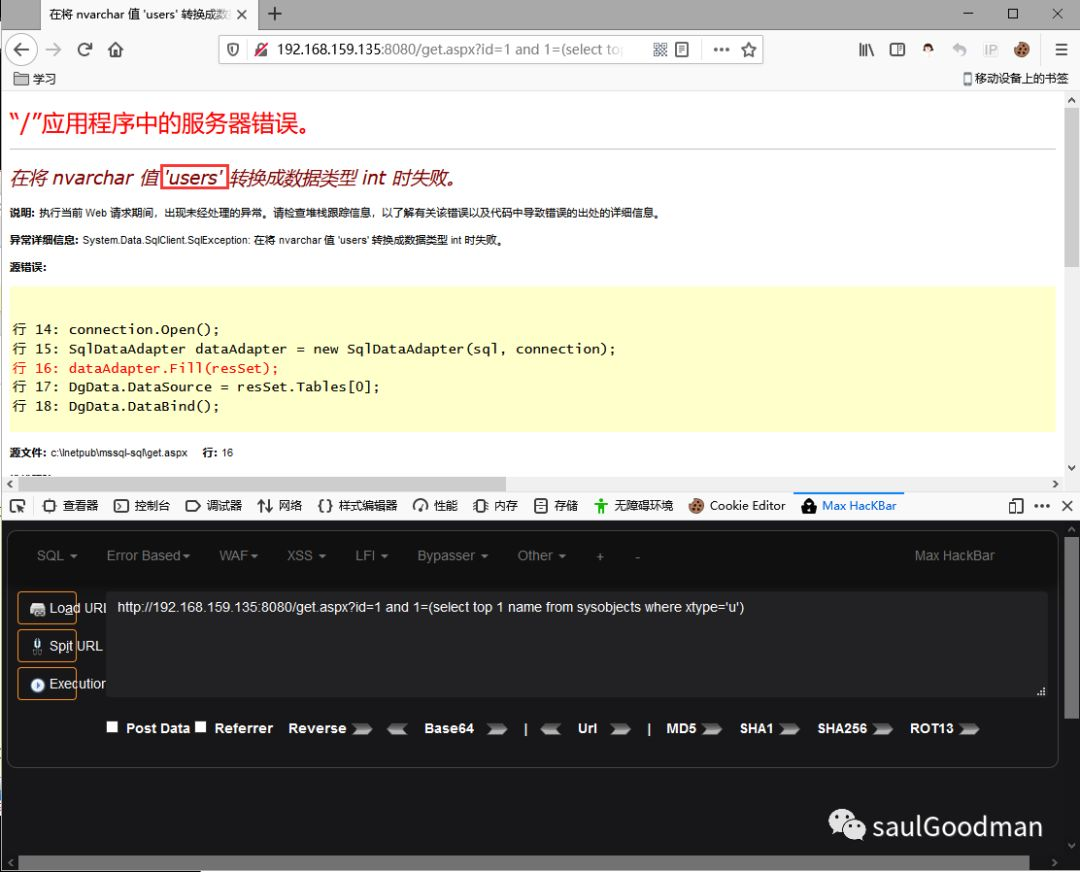Open 移动设备上的书签 mobile bookmarks
This screenshot has height=872, width=1080.
click(x=1015, y=79)
